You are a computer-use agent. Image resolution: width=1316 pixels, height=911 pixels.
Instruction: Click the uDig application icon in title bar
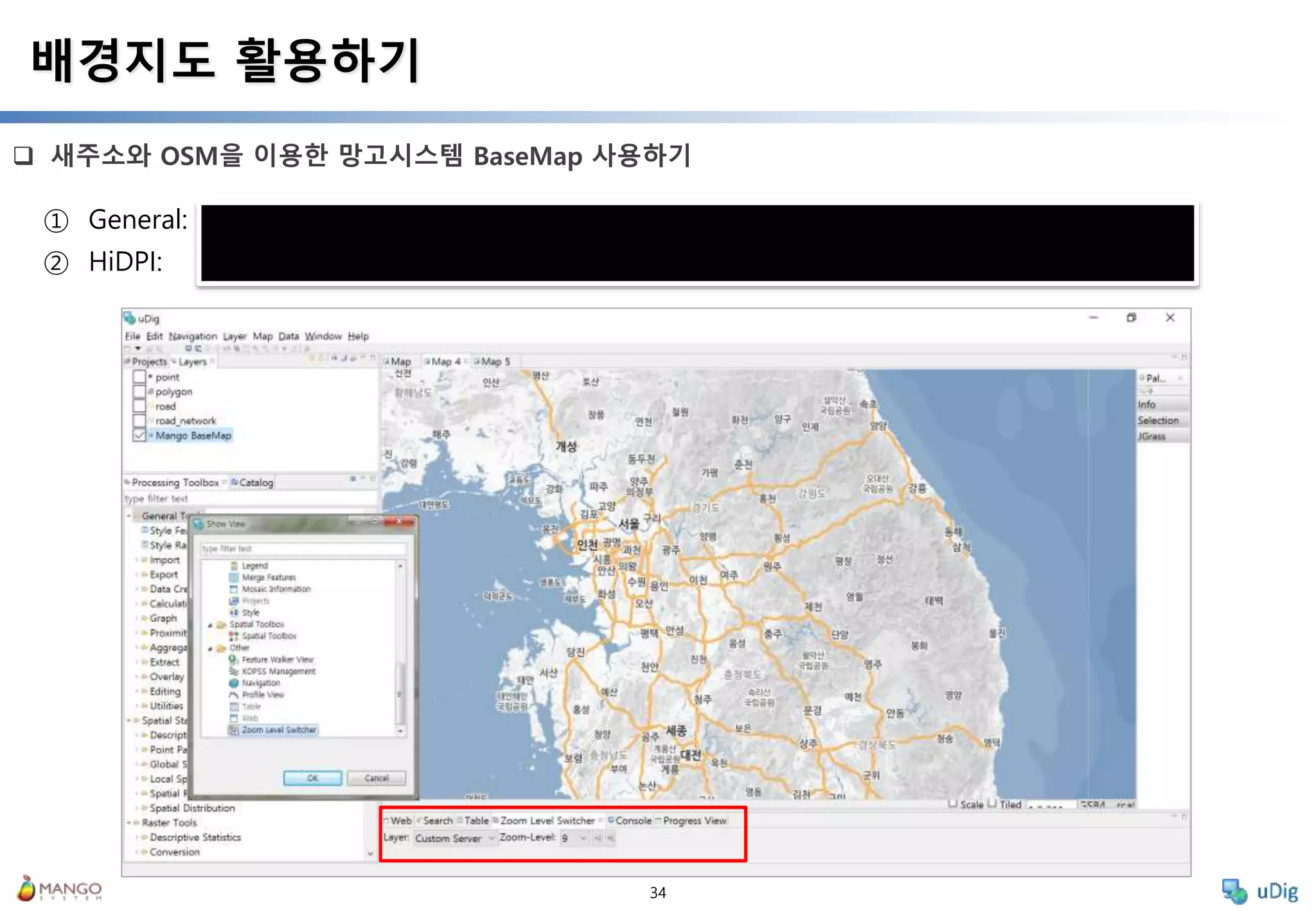pyautogui.click(x=129, y=318)
